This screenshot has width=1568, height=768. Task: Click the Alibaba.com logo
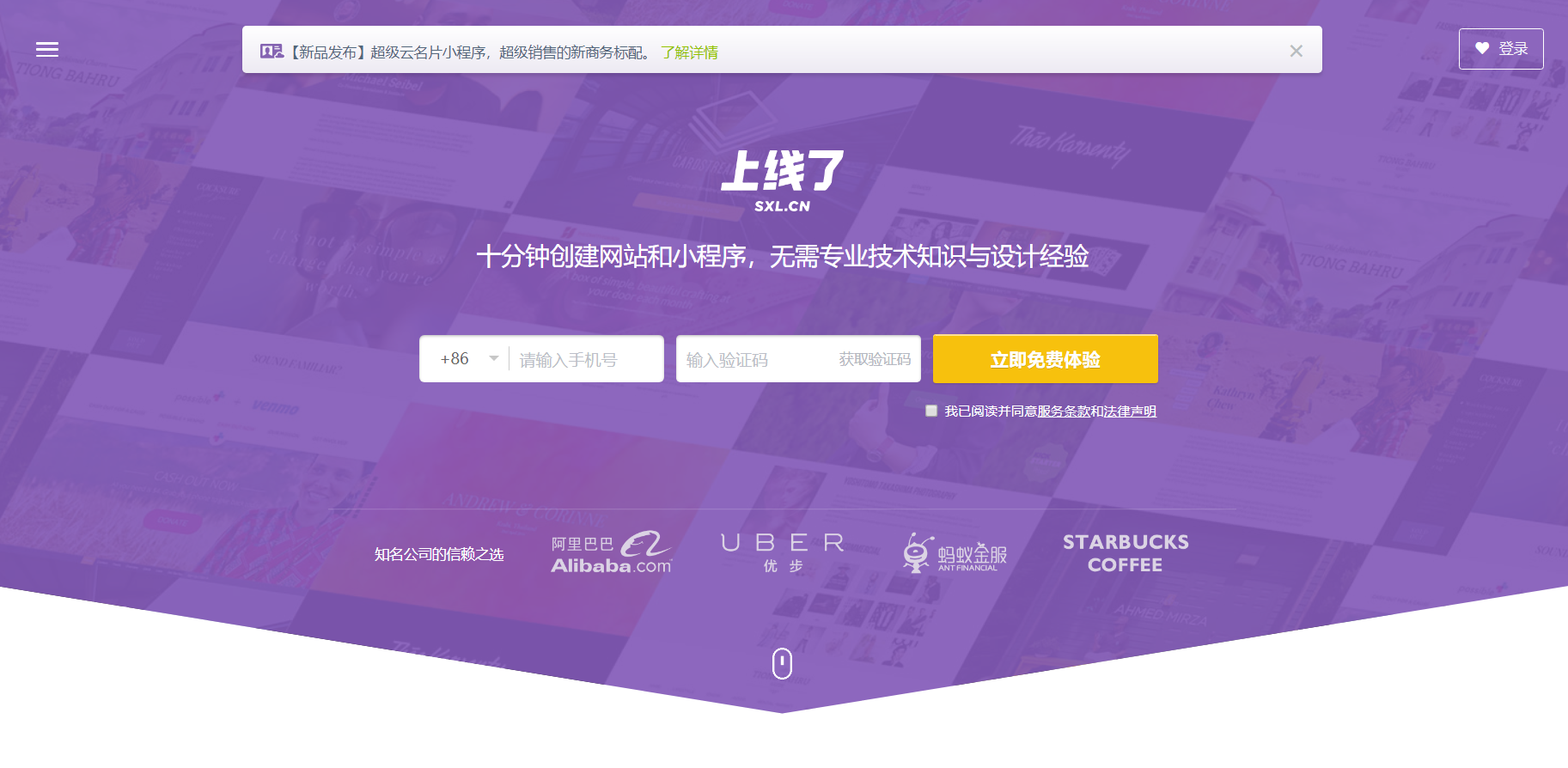pyautogui.click(x=611, y=553)
